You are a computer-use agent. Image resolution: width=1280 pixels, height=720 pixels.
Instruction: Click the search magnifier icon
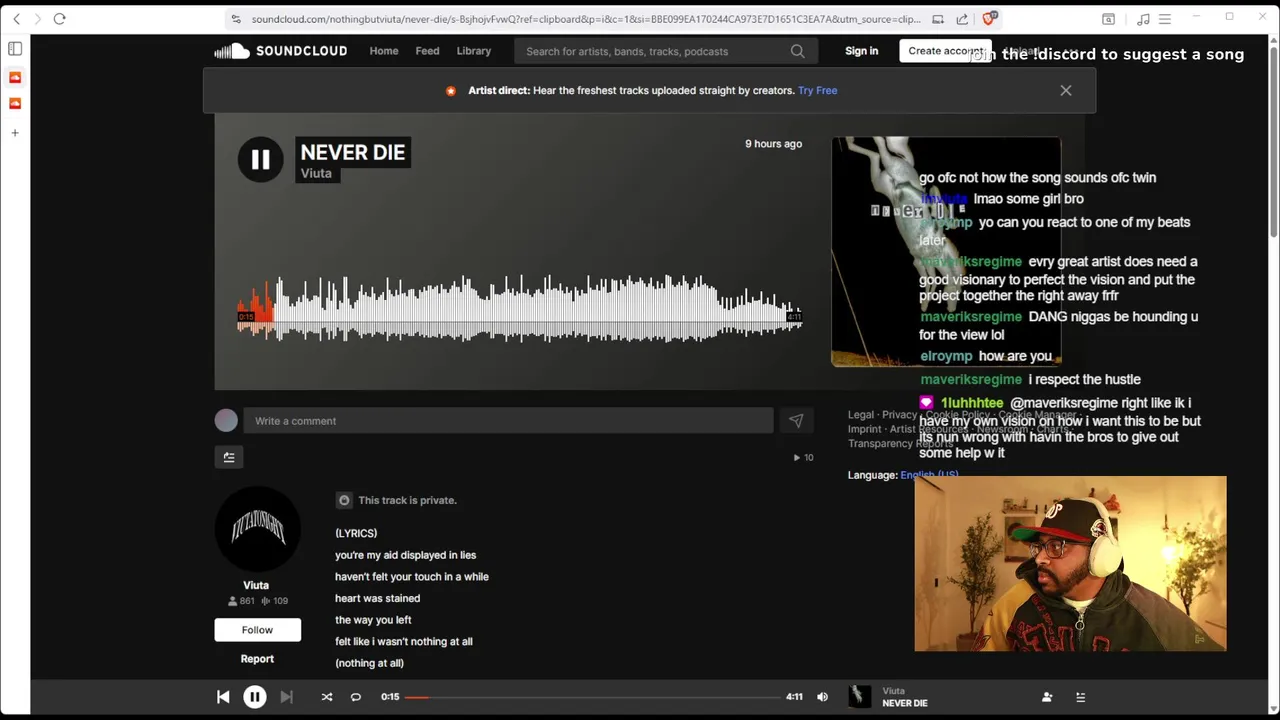click(797, 51)
